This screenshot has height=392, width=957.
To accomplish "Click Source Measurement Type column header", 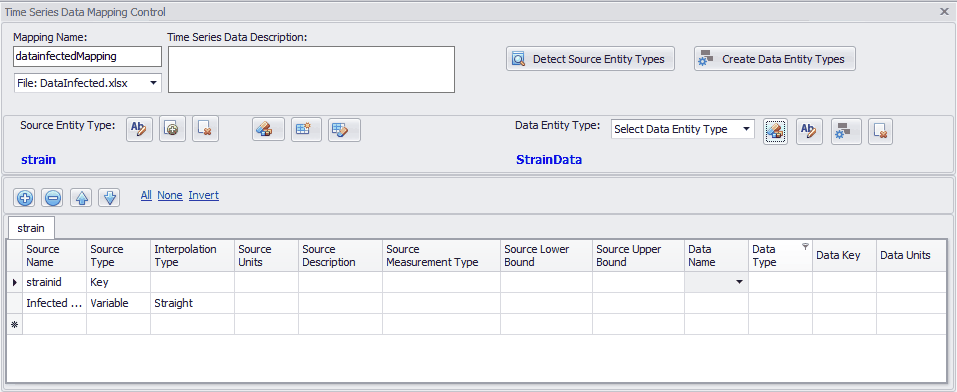I will pos(442,256).
